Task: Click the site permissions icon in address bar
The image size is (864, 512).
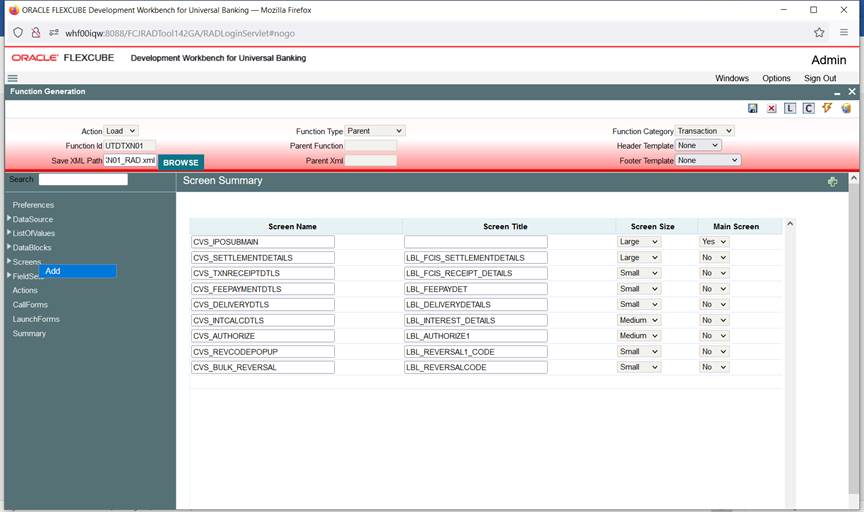Action: 53,33
